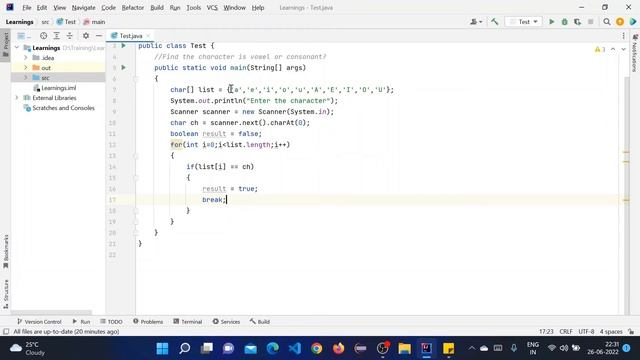Viewport: 640px width, 360px height.
Task: Click line separator CRLF in status bar
Action: 566,331
